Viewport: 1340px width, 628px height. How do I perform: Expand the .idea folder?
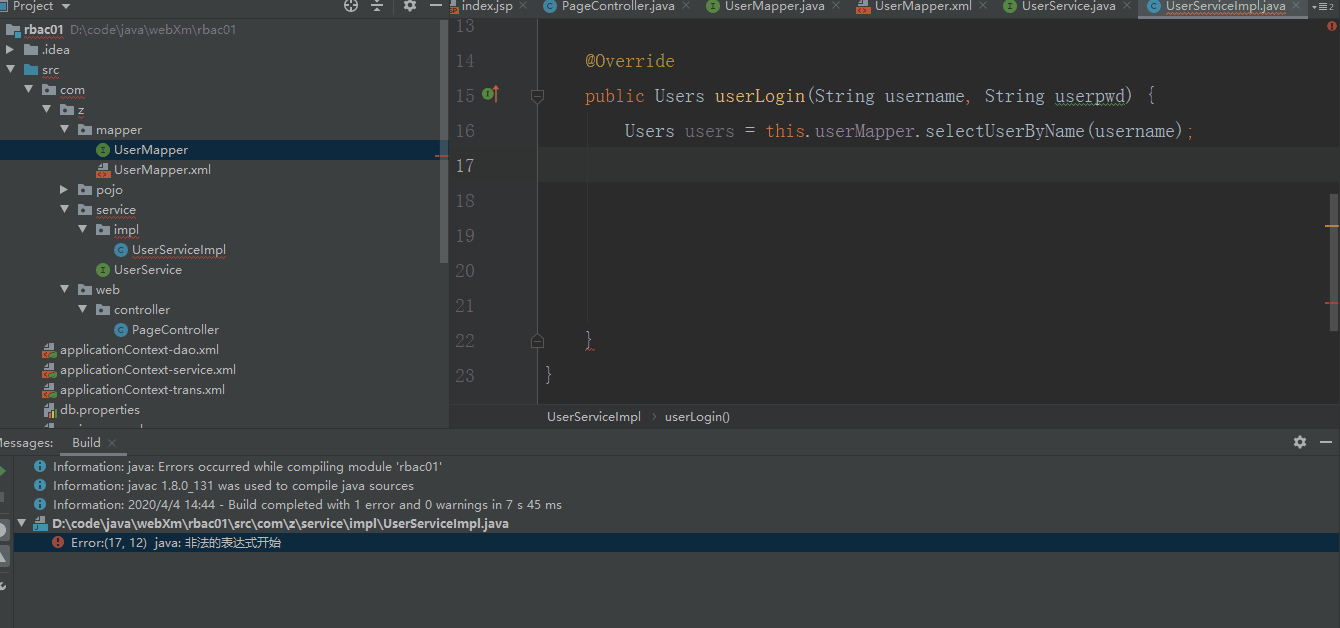[11, 49]
